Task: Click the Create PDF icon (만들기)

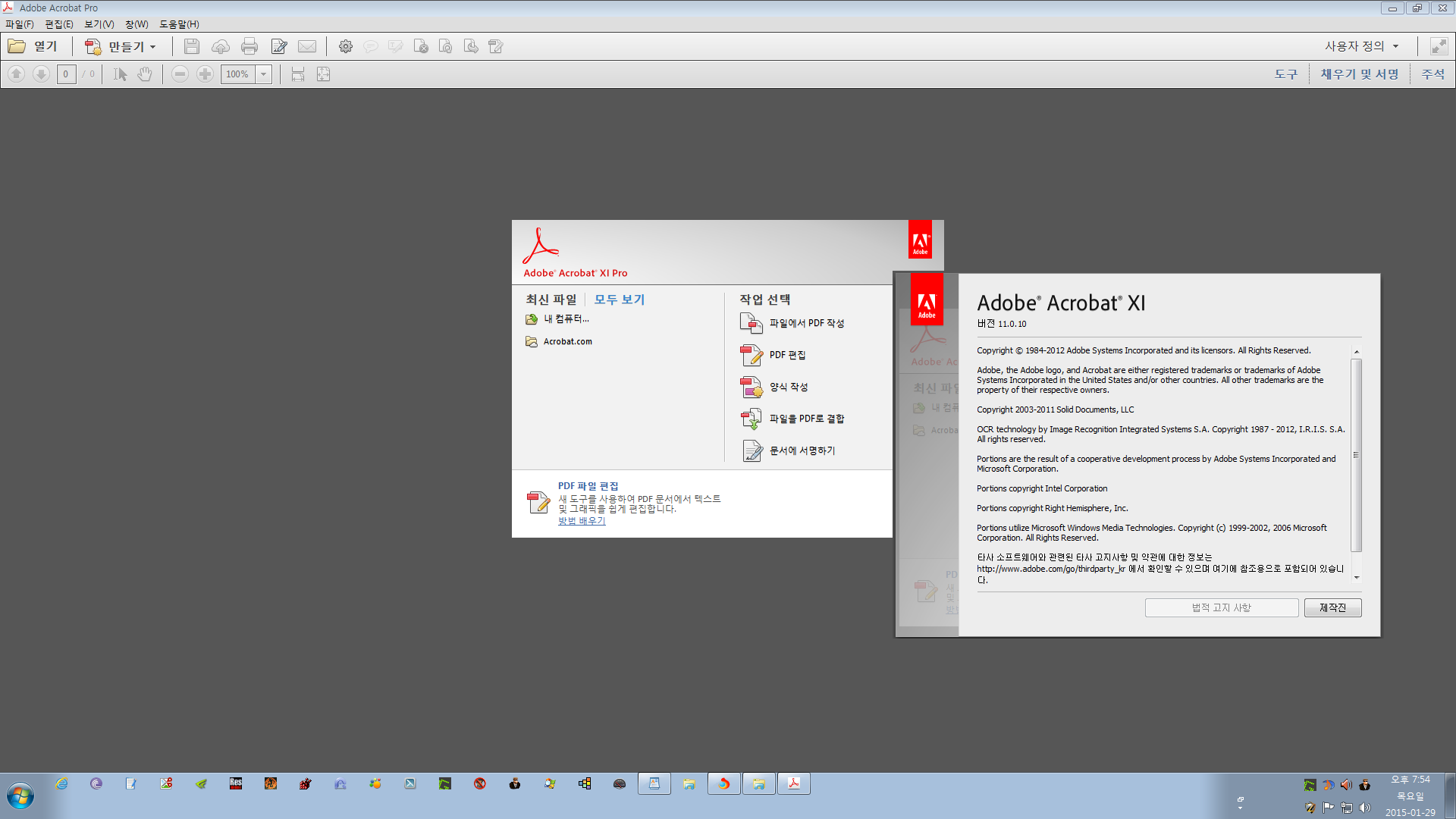Action: pos(93,47)
